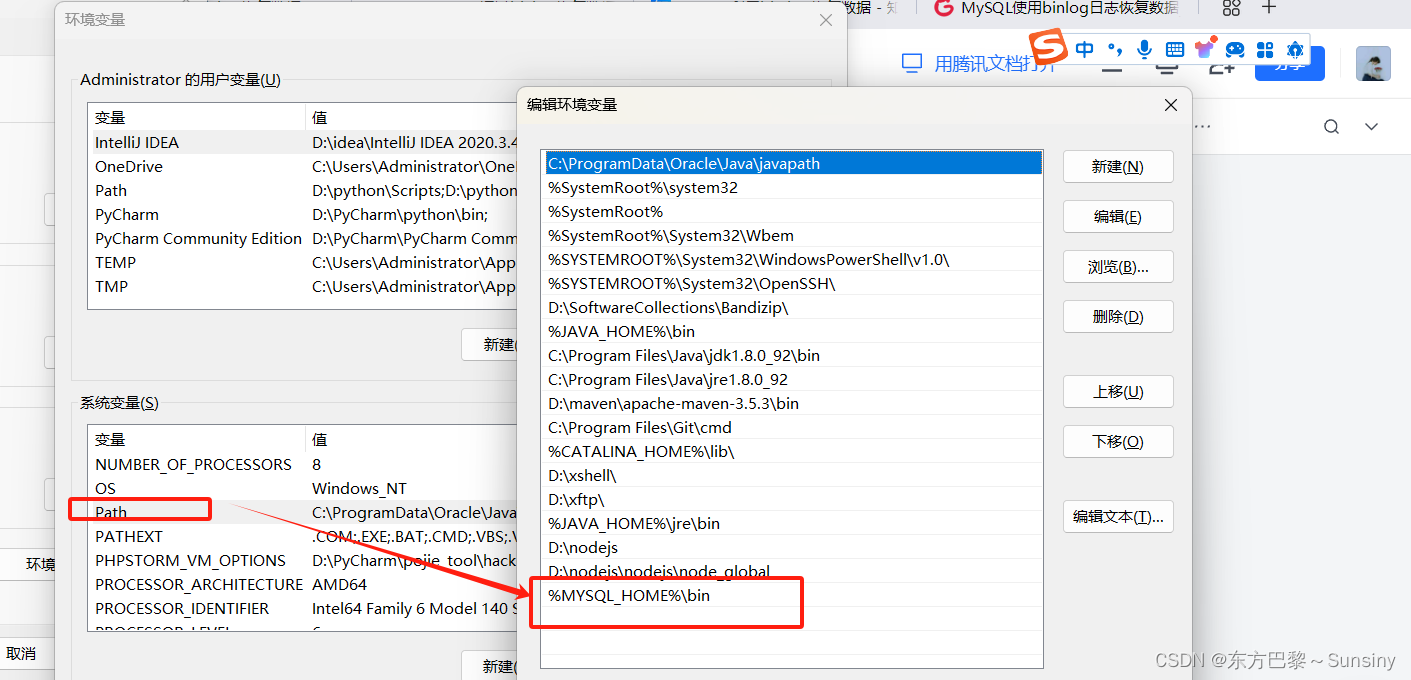1411x680 pixels.
Task: Select the %CATALINA_HOME%\lib\ entry
Action: pyautogui.click(x=794, y=452)
